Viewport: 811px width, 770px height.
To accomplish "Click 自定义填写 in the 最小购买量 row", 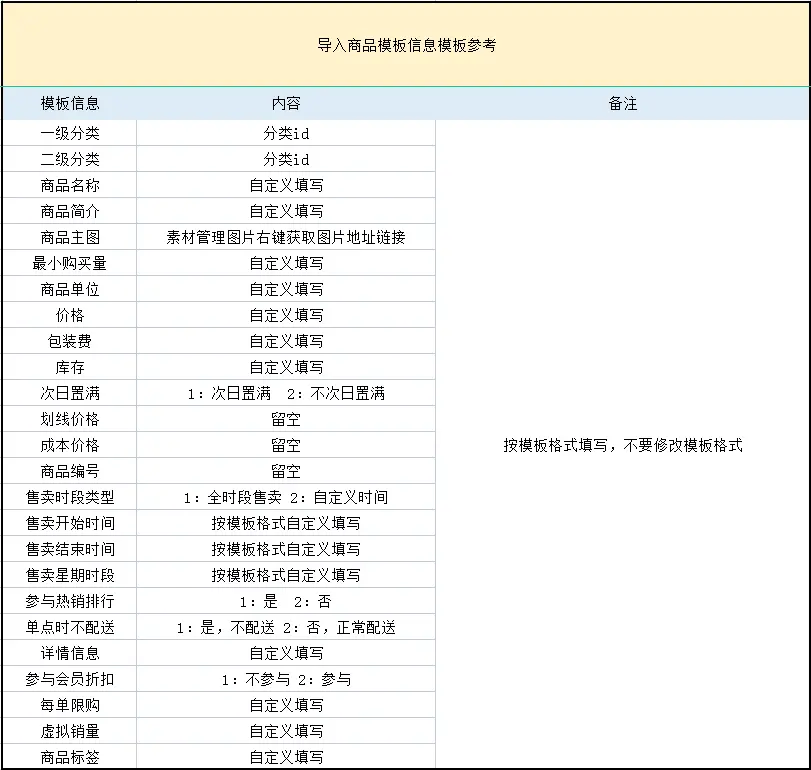I will [x=286, y=263].
